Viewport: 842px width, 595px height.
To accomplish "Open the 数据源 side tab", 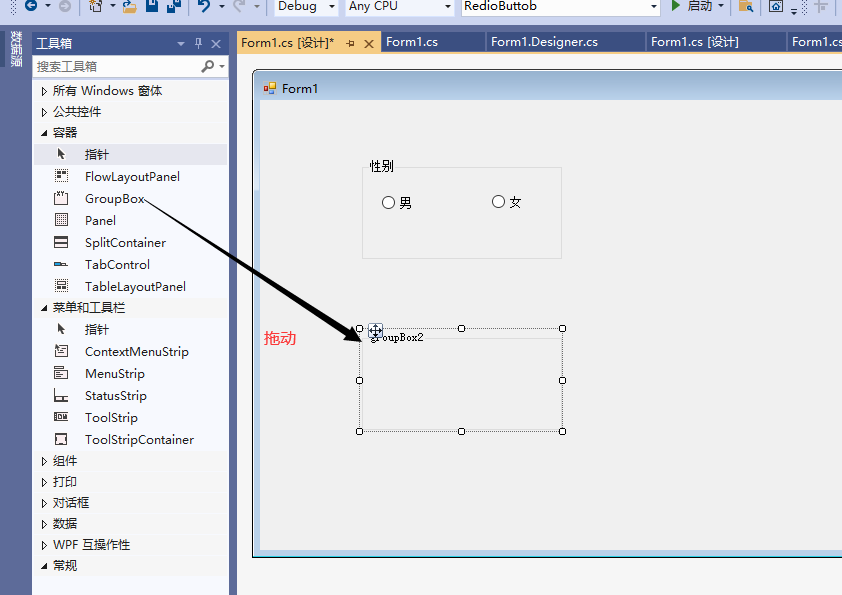I will 16,49.
